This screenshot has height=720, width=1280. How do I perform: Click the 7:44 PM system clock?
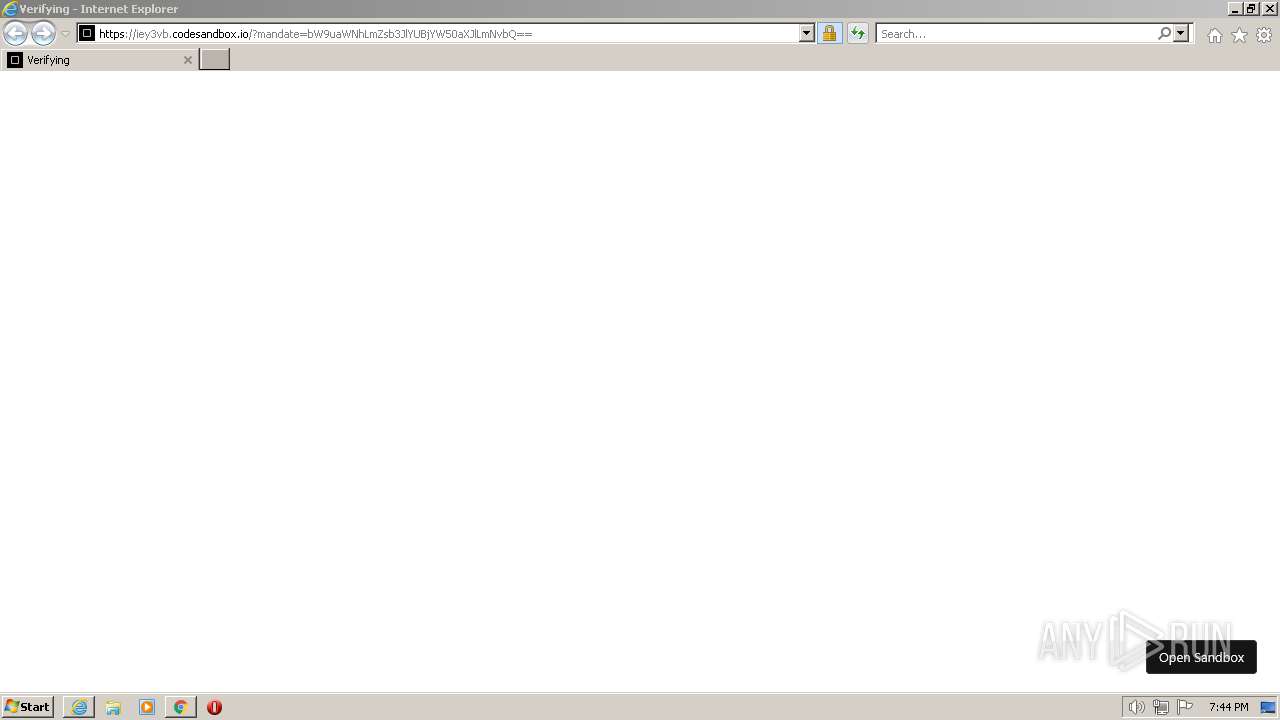click(1228, 707)
